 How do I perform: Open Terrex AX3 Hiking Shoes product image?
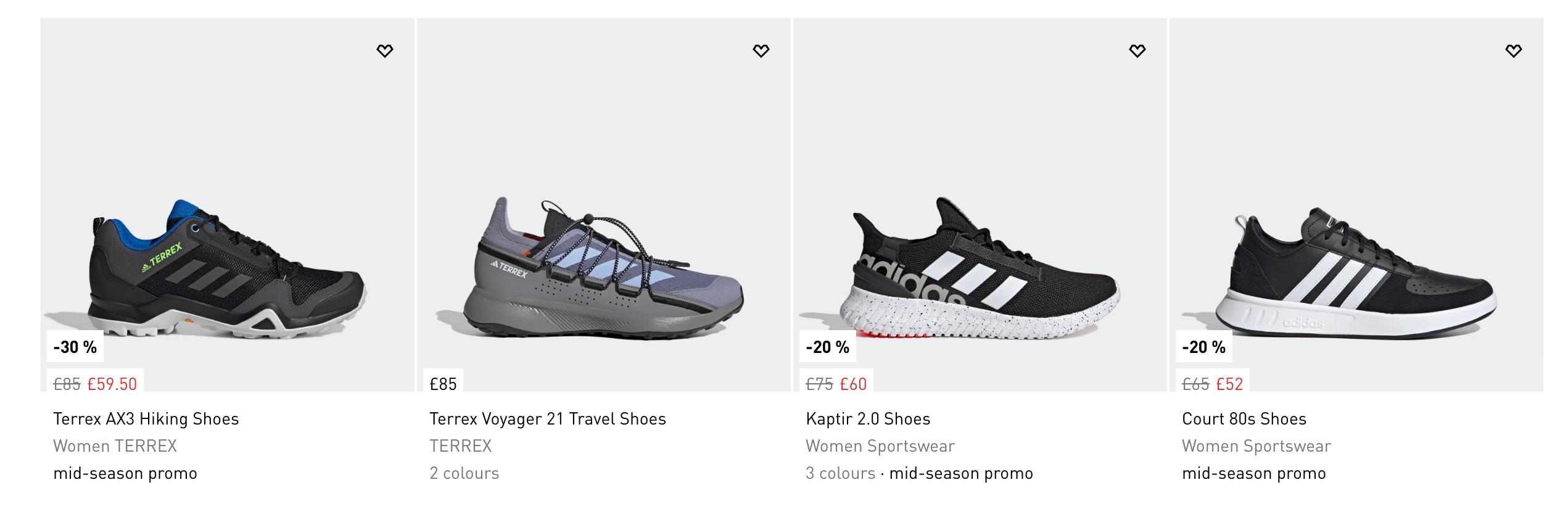(x=228, y=268)
